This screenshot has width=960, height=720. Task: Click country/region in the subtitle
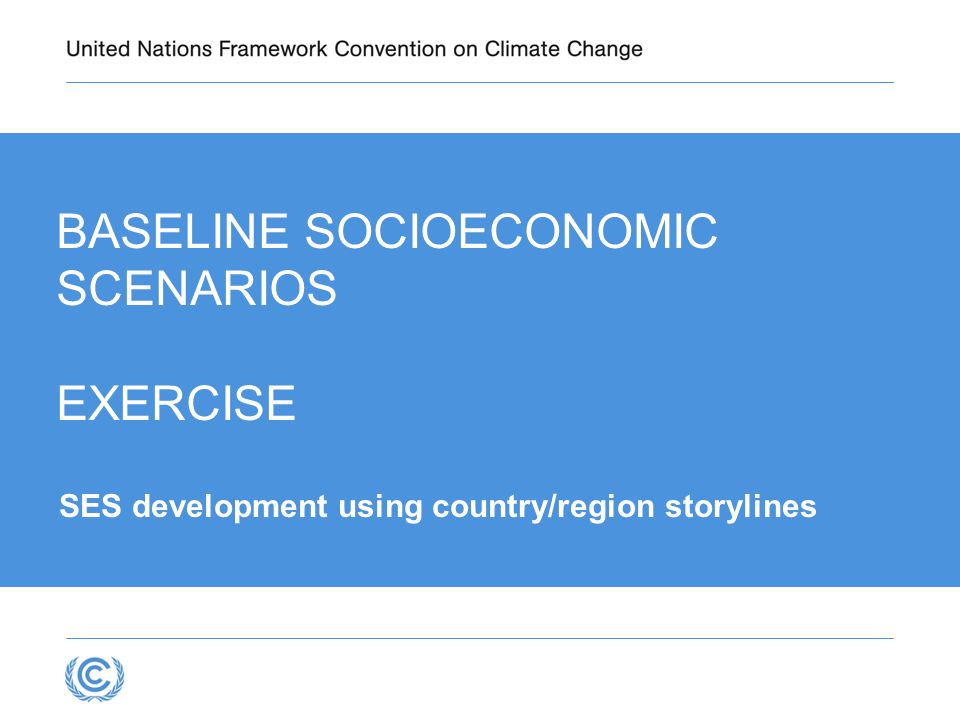point(544,508)
